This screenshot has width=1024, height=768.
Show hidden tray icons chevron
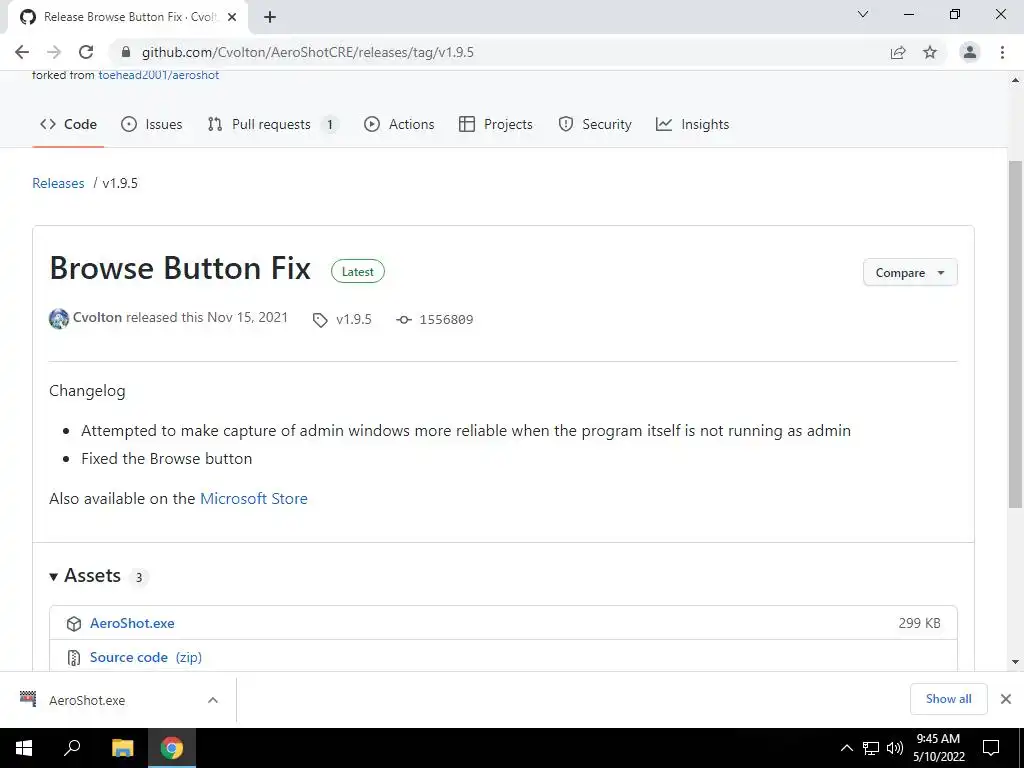846,748
